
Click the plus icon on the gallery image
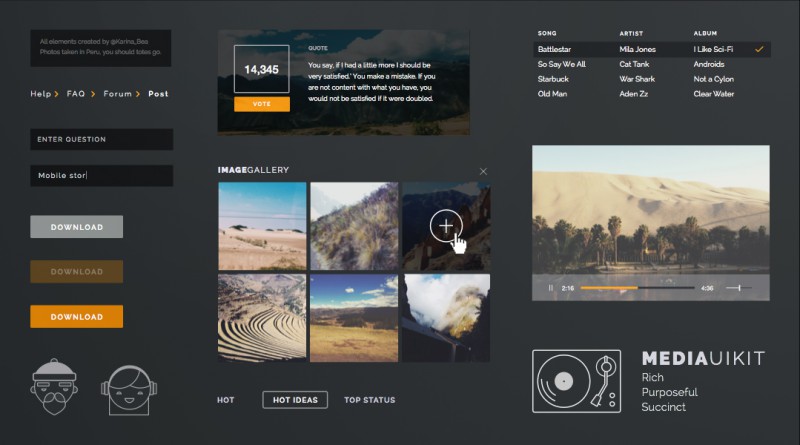tap(446, 226)
